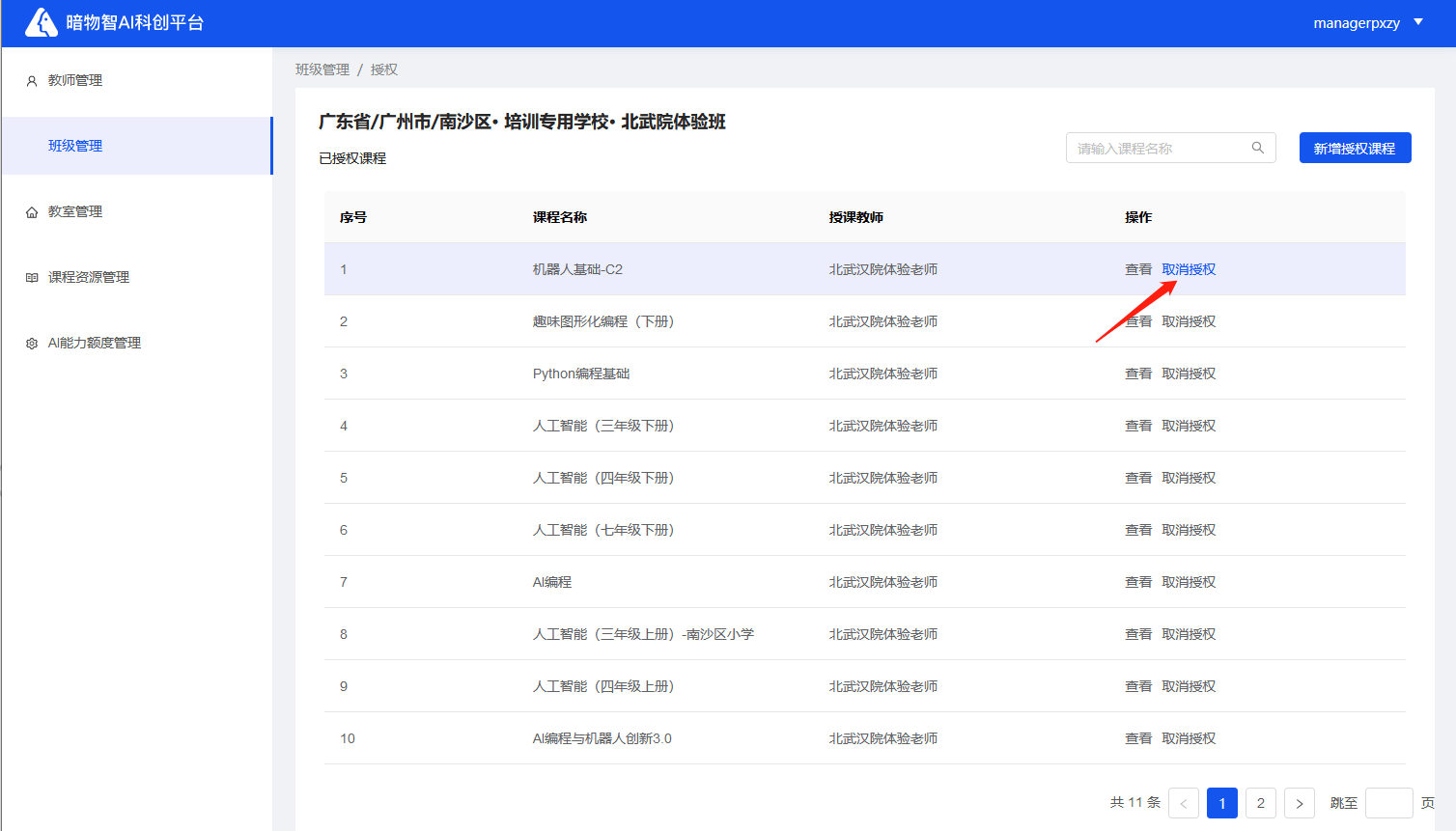
Task: Select 班级管理 menu item
Action: point(137,146)
